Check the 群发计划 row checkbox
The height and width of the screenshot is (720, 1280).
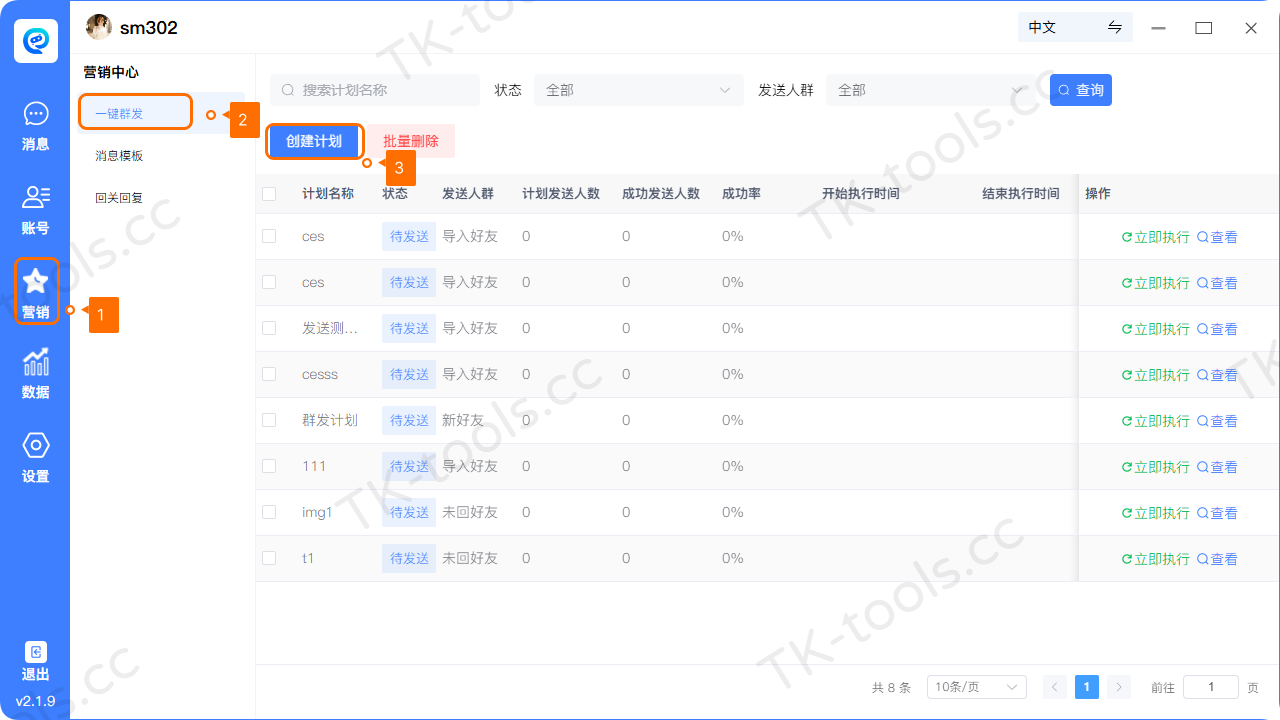click(x=269, y=420)
